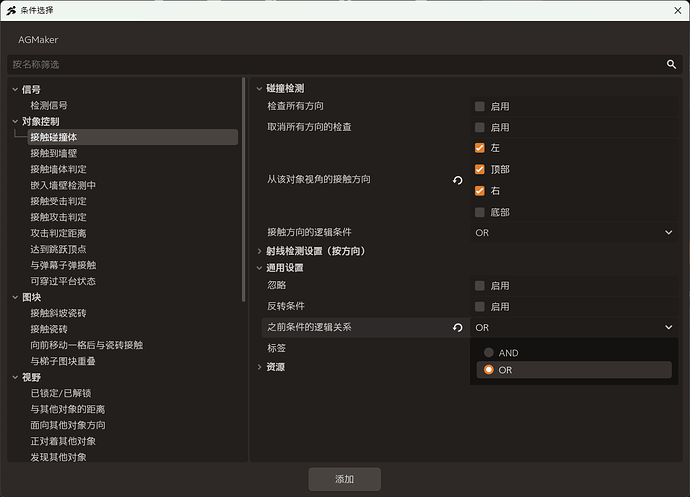
Task: Reset the 从该对象视角的接触方向 setting
Action: click(x=458, y=180)
